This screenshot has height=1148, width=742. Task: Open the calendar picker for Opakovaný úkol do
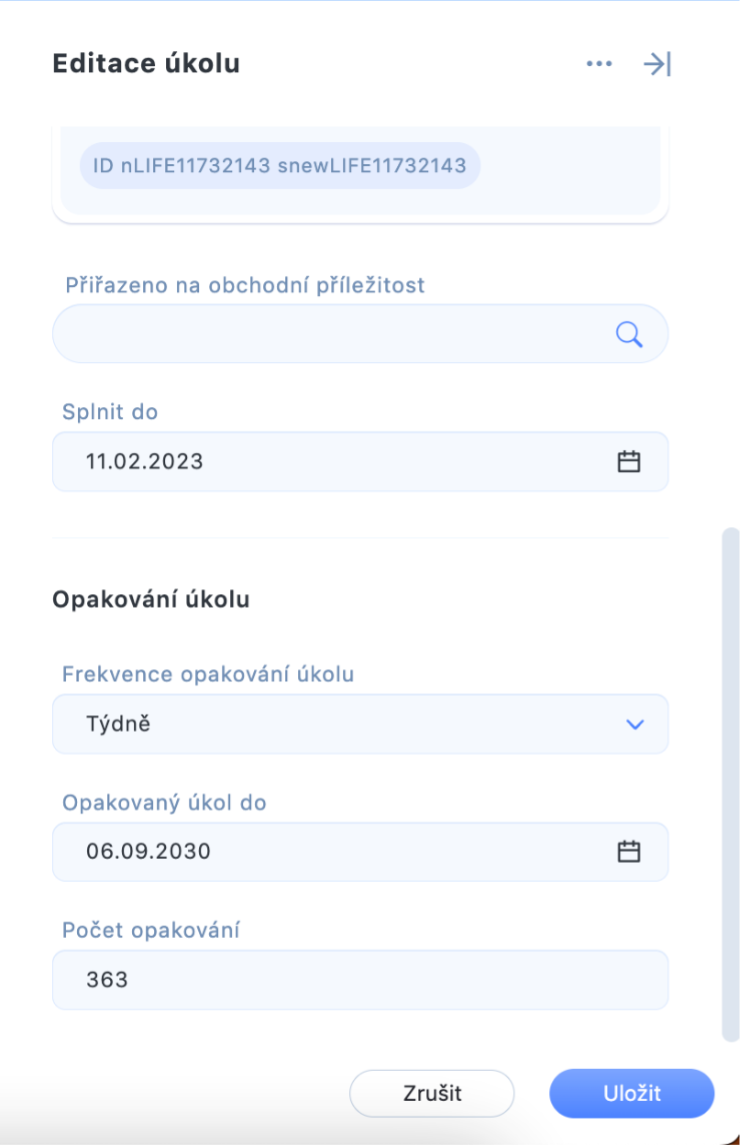point(628,851)
